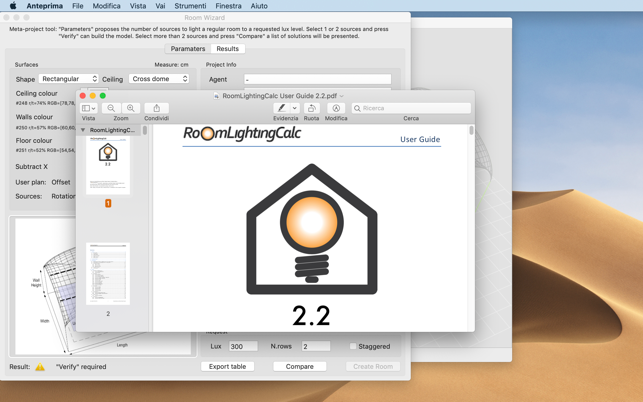Show the markup toolbar via Modifica icon
This screenshot has height=402, width=643.
(336, 108)
